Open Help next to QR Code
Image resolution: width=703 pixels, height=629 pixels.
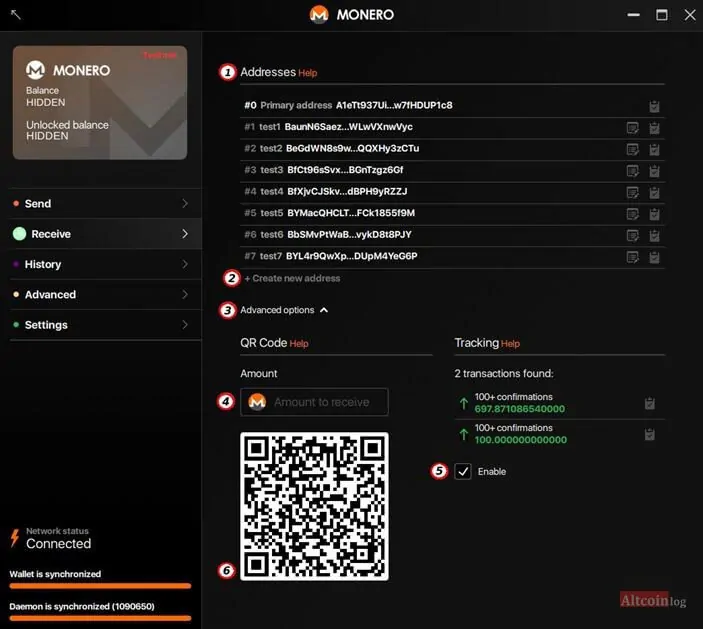(x=299, y=344)
